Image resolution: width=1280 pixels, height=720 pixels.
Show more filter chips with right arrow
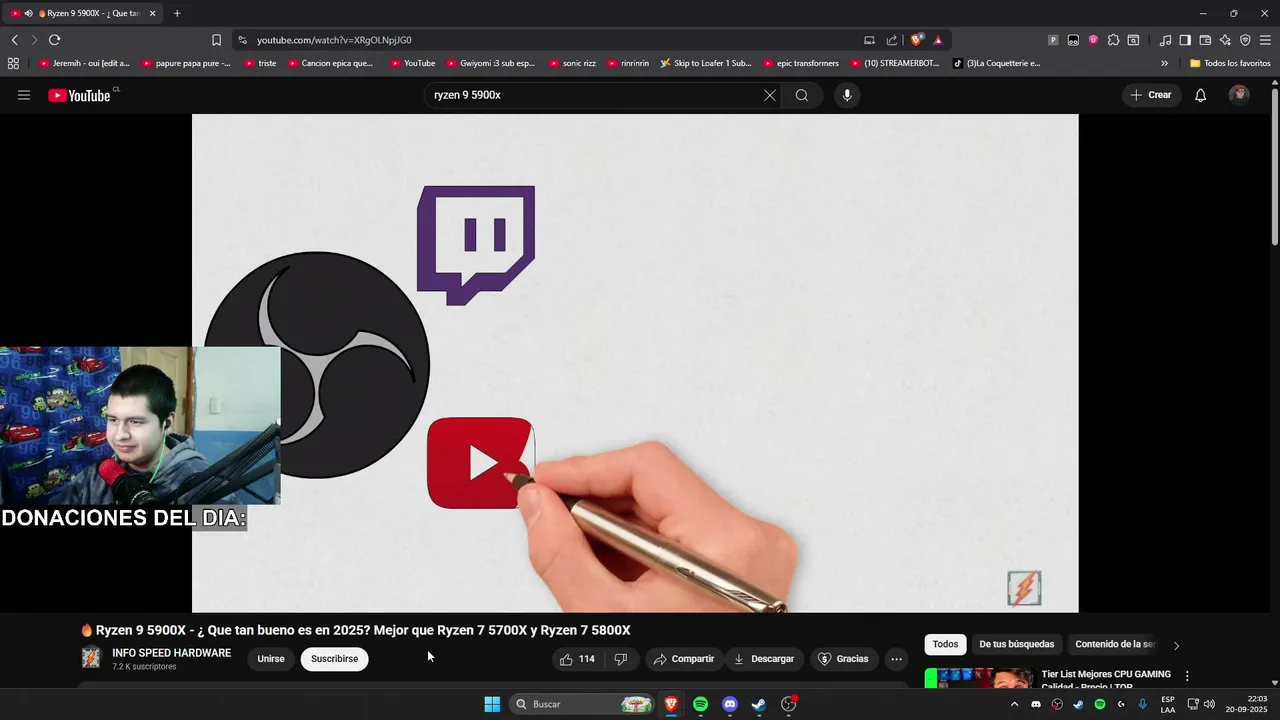(1176, 645)
